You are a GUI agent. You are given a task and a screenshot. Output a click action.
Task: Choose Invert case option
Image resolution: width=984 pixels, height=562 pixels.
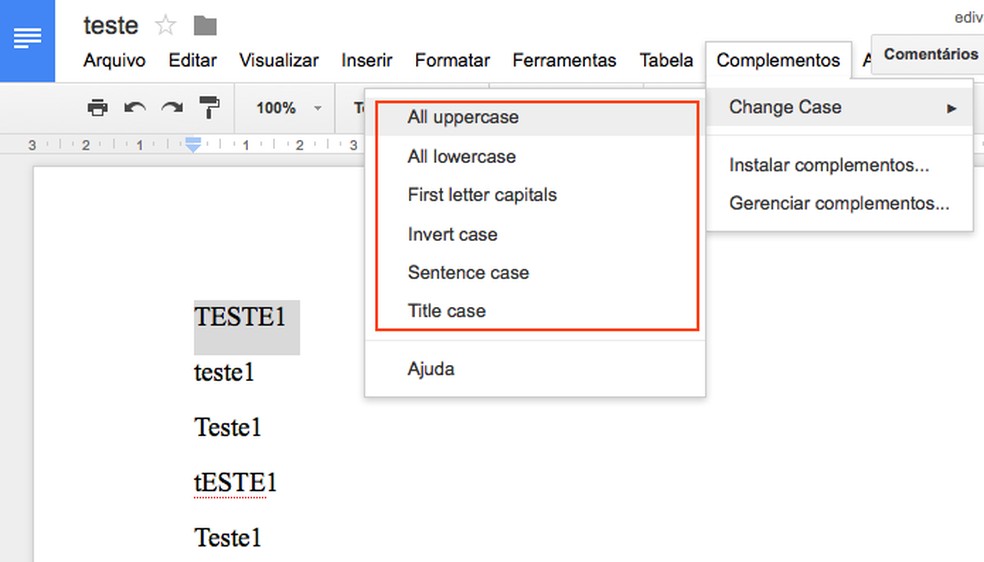coord(452,234)
